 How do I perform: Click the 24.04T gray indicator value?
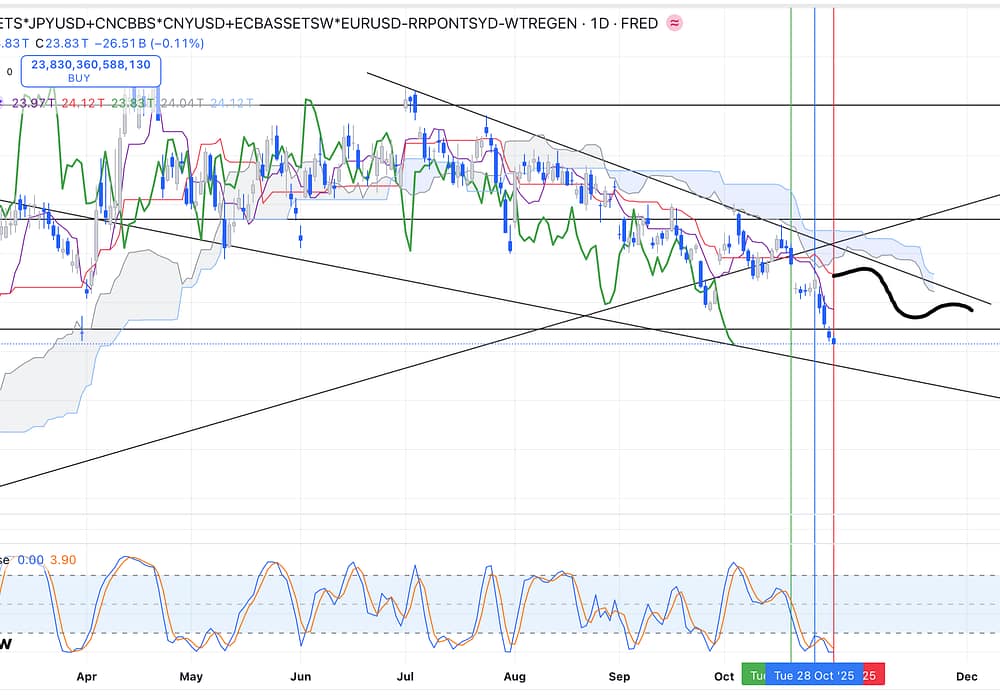point(181,103)
